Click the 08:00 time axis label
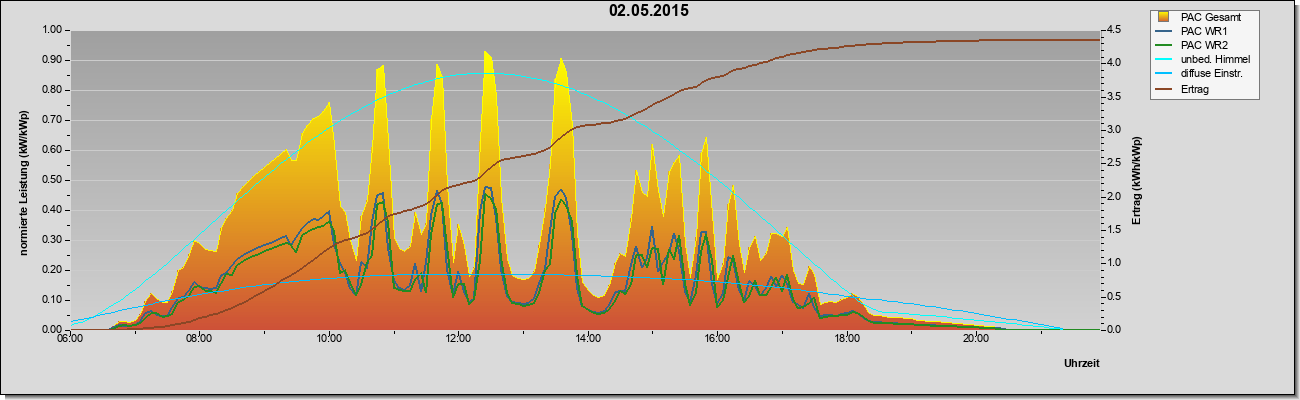Viewport: 1300px width, 400px height. tap(199, 340)
